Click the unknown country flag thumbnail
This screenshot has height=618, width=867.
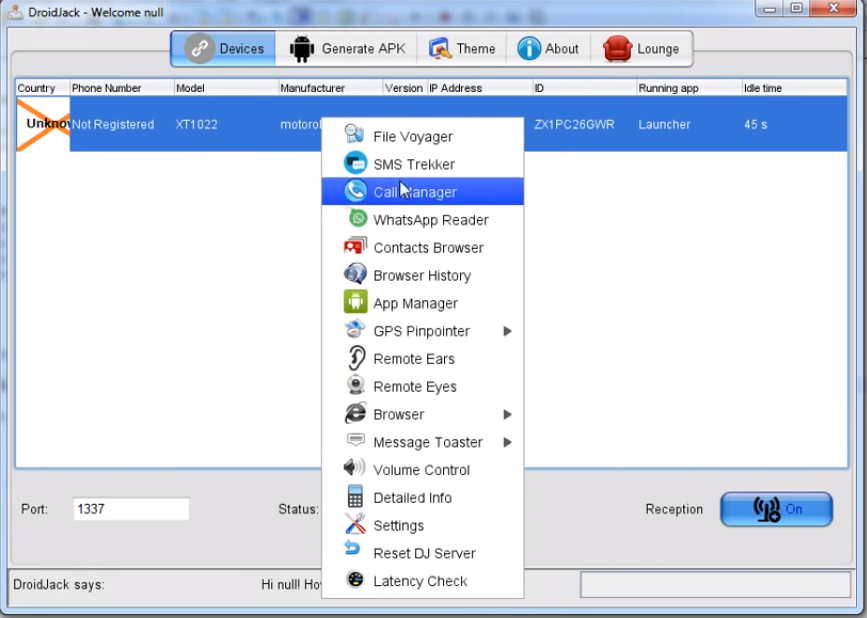tap(43, 124)
